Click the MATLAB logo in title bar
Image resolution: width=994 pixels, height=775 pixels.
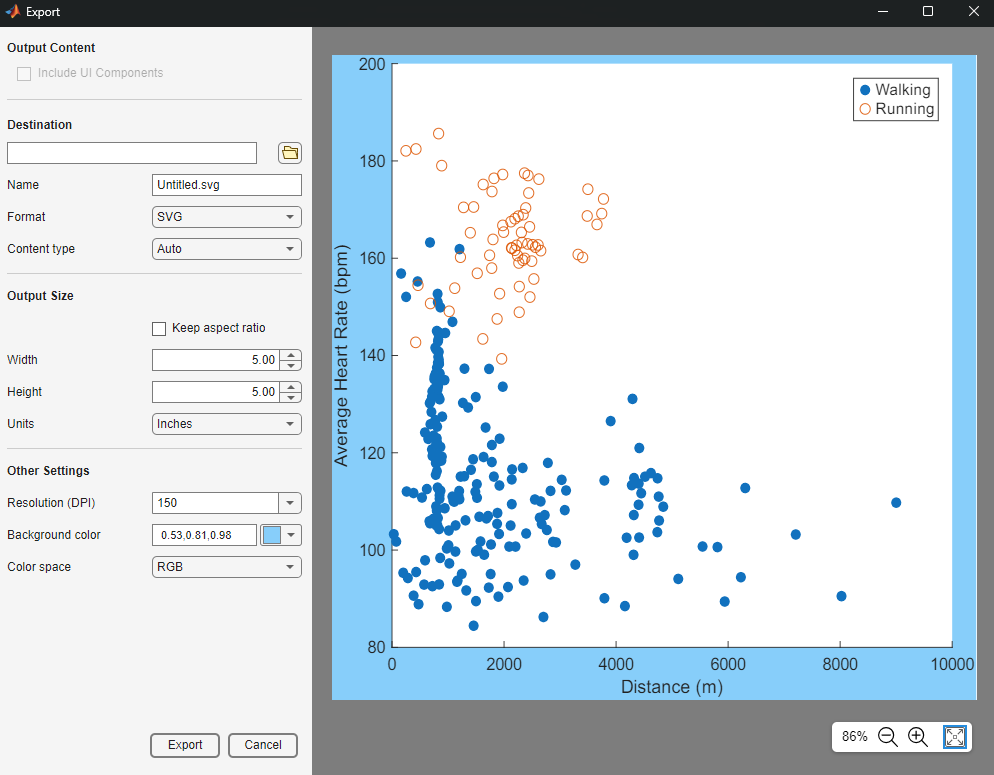pyautogui.click(x=13, y=12)
